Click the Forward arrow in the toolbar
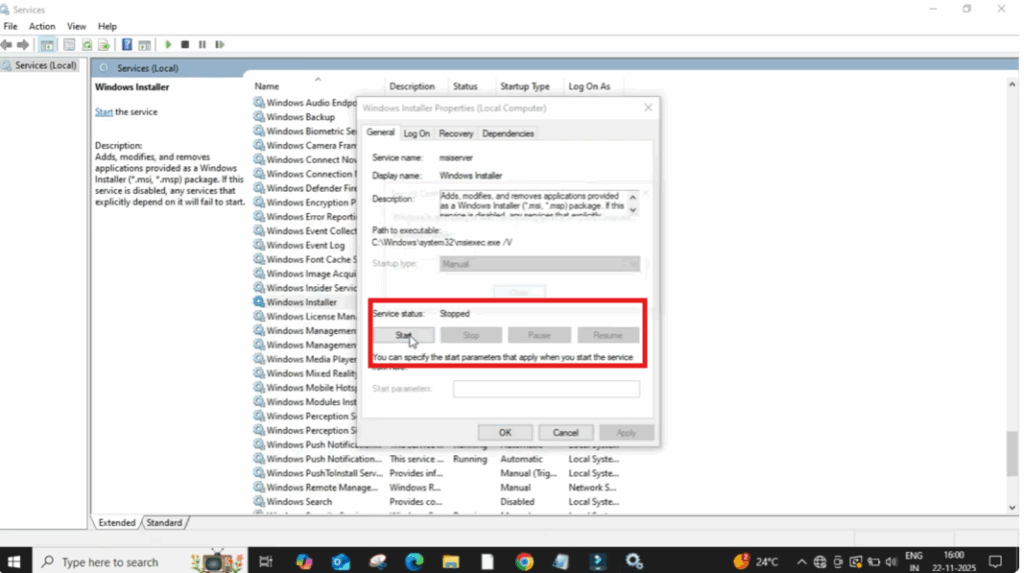 [23, 44]
